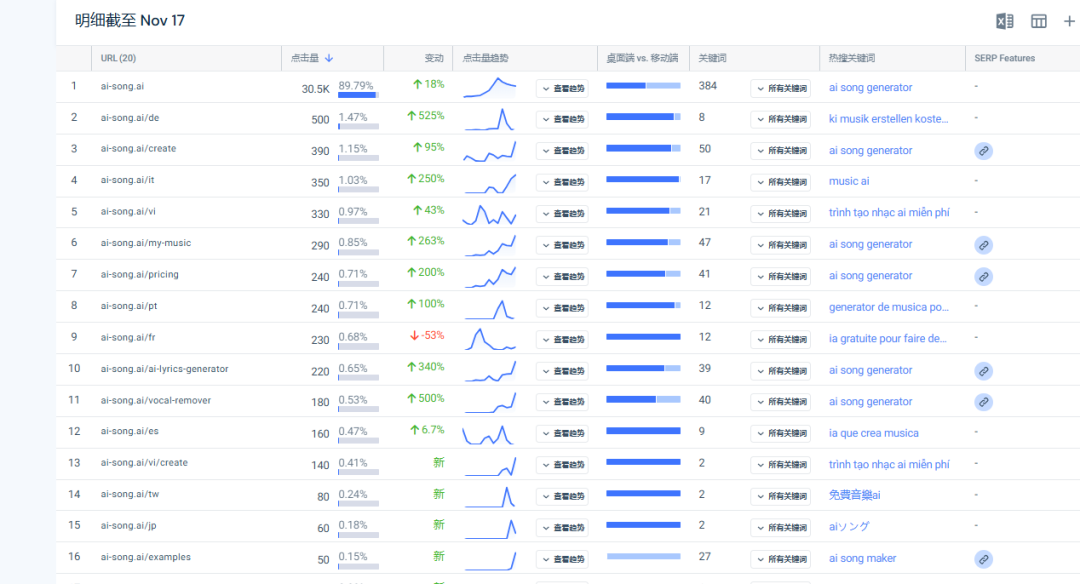Screen dimensions: 1080x584
Task: Click the 525% change value
Action: (426, 116)
